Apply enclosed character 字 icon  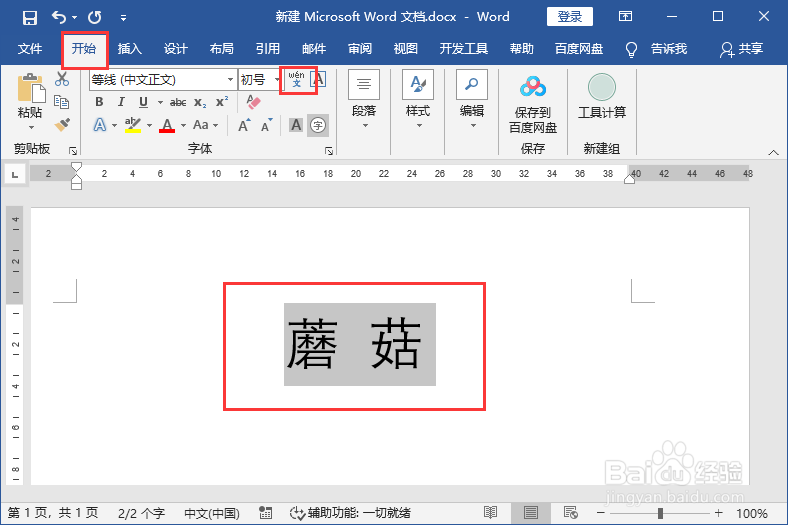[x=318, y=125]
